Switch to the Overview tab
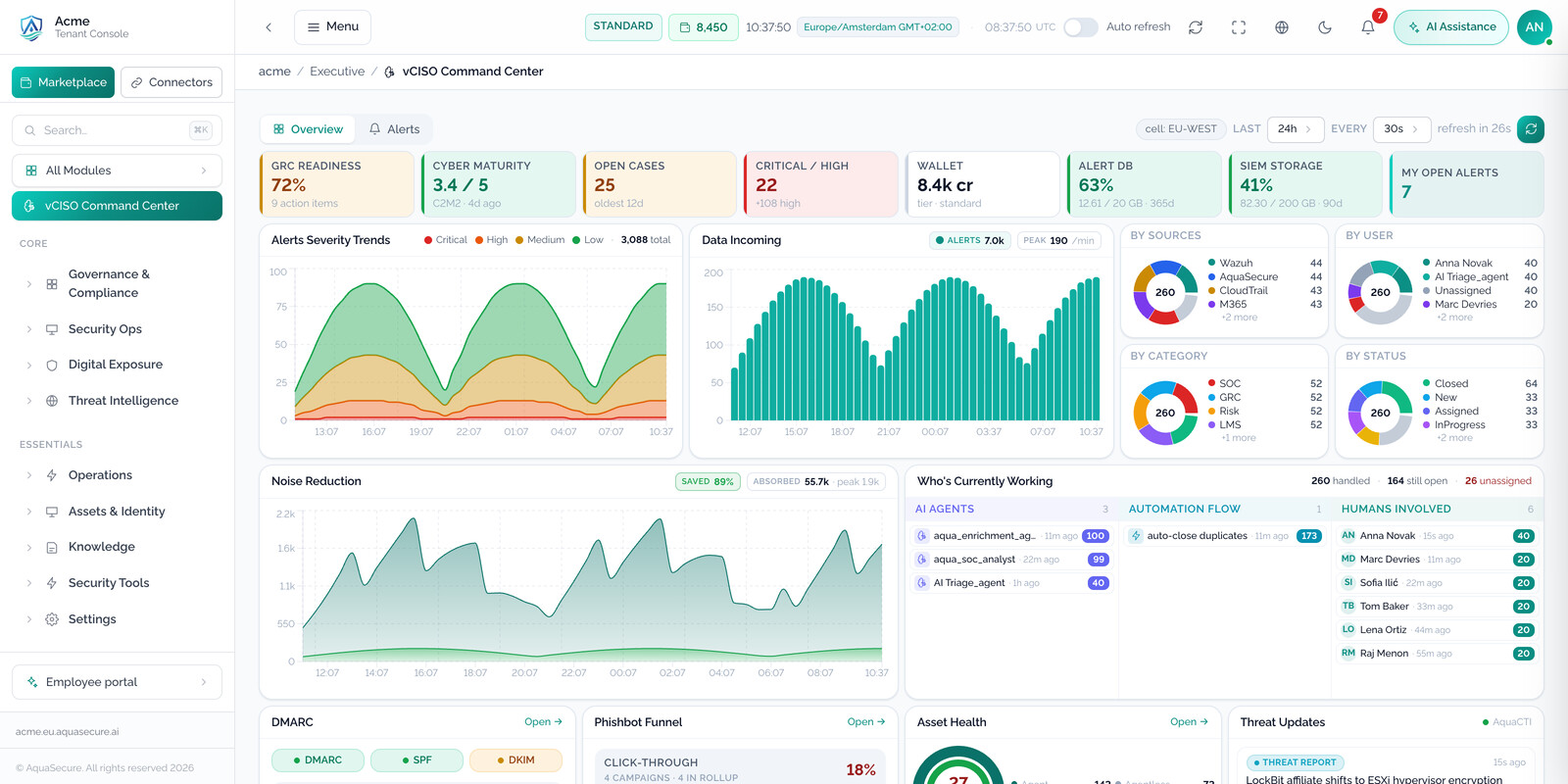Viewport: 1568px width, 784px height. [308, 129]
